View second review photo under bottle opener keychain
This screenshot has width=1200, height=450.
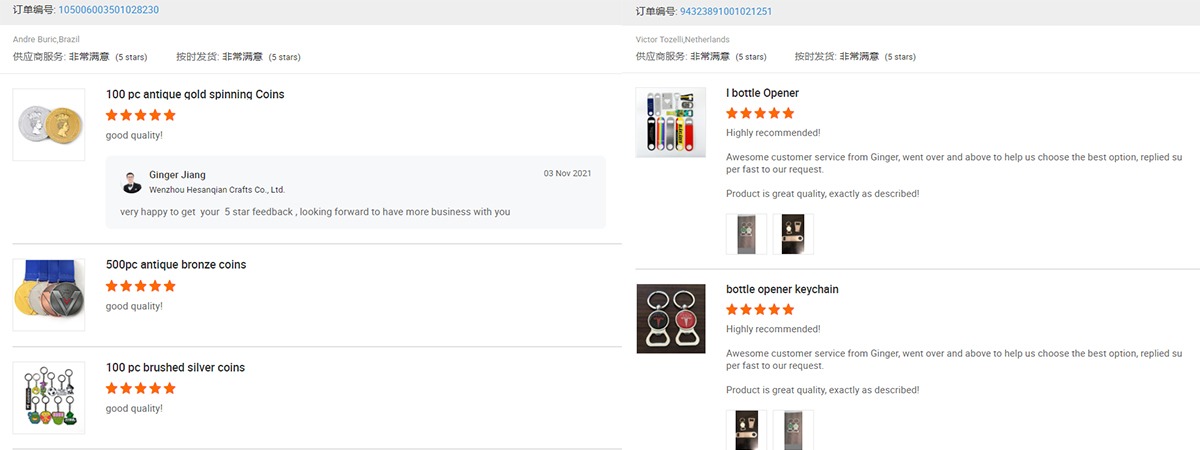(x=793, y=430)
